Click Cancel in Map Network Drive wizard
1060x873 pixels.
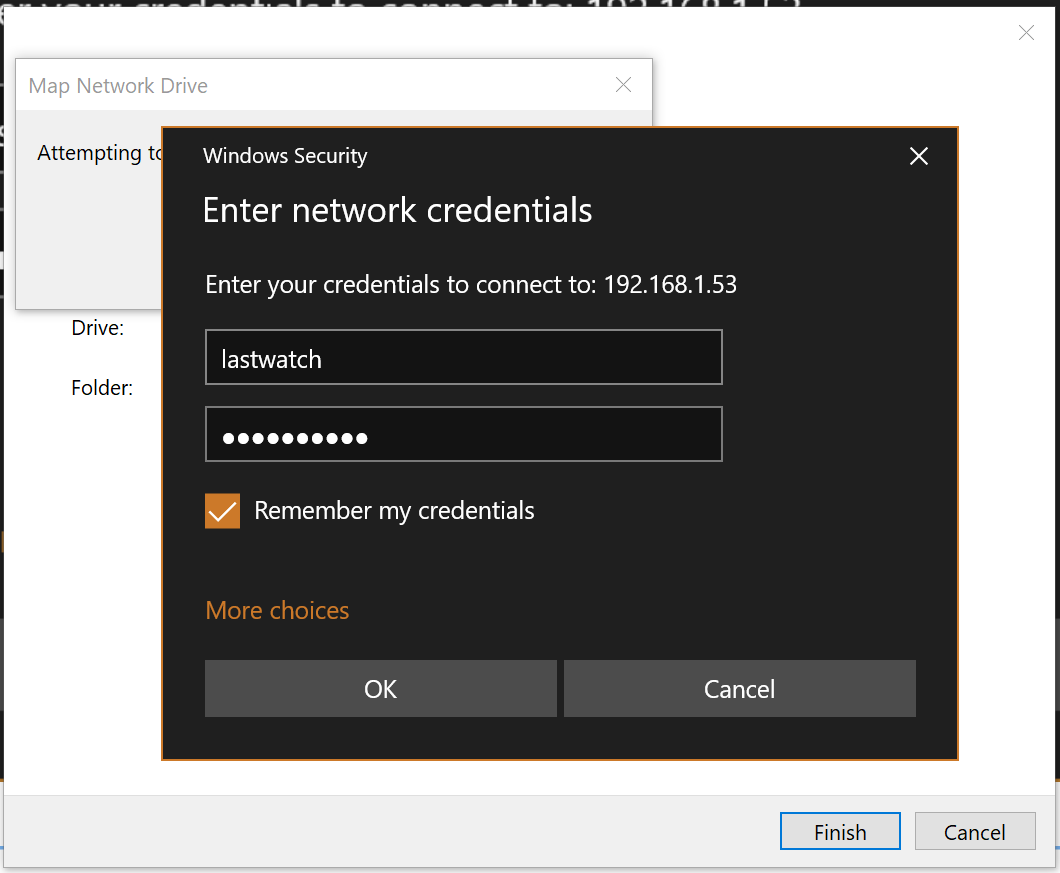(x=975, y=831)
